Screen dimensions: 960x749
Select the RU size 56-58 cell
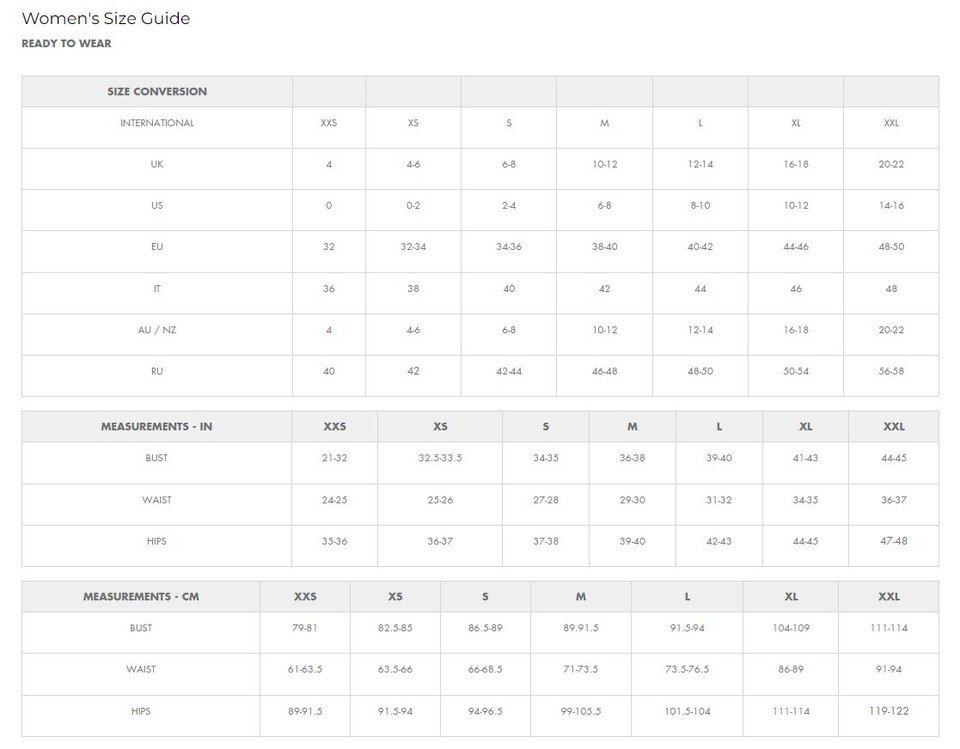click(891, 371)
